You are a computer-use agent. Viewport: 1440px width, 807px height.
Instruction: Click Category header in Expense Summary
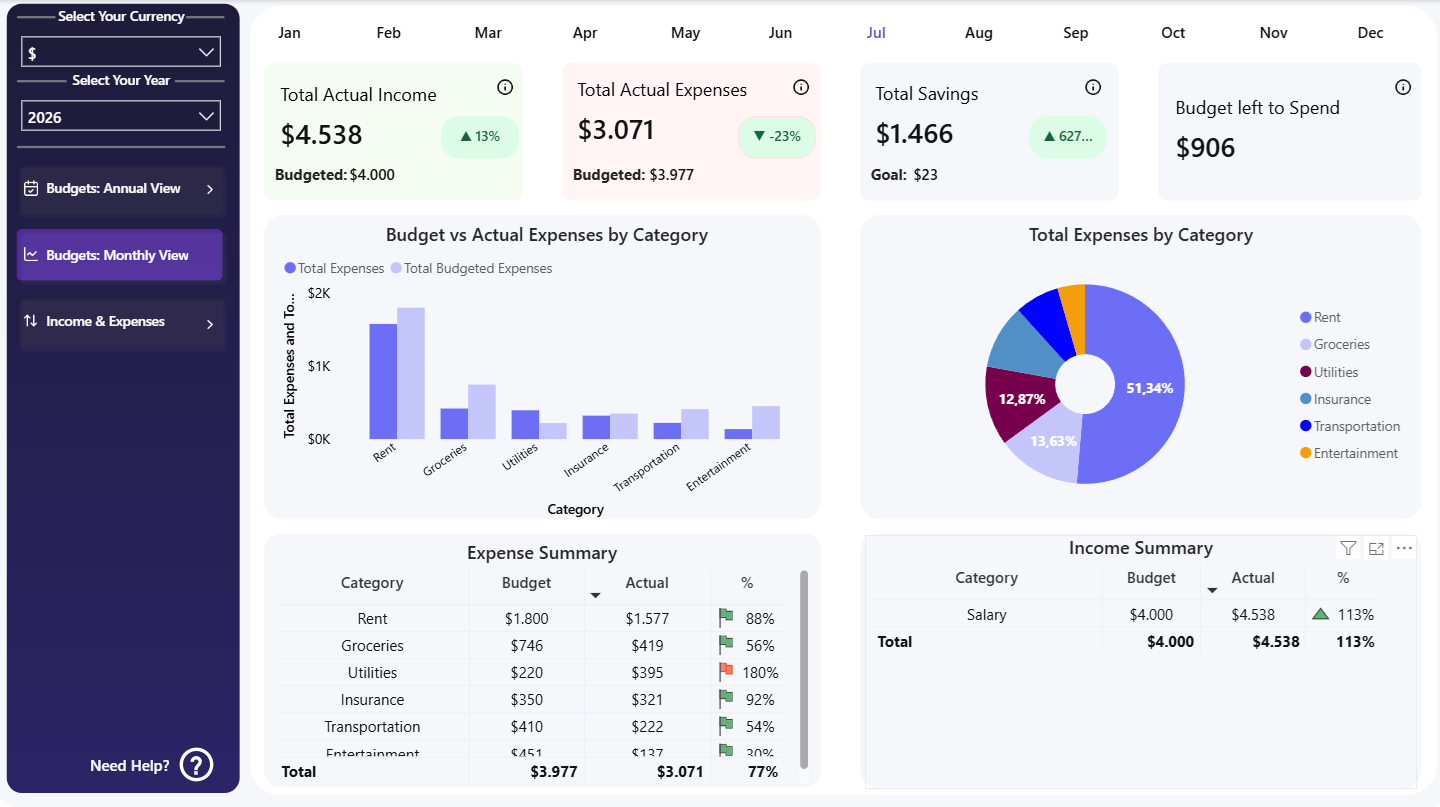pyautogui.click(x=372, y=583)
